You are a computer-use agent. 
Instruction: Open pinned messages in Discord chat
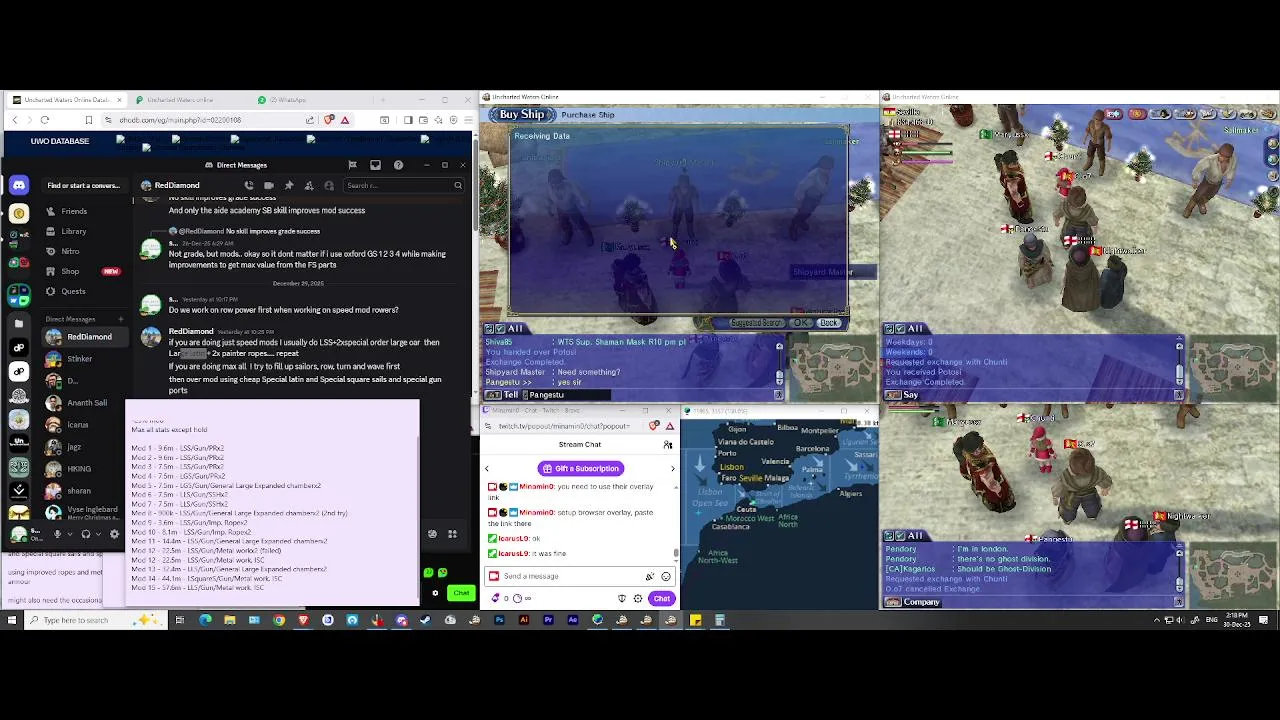289,185
